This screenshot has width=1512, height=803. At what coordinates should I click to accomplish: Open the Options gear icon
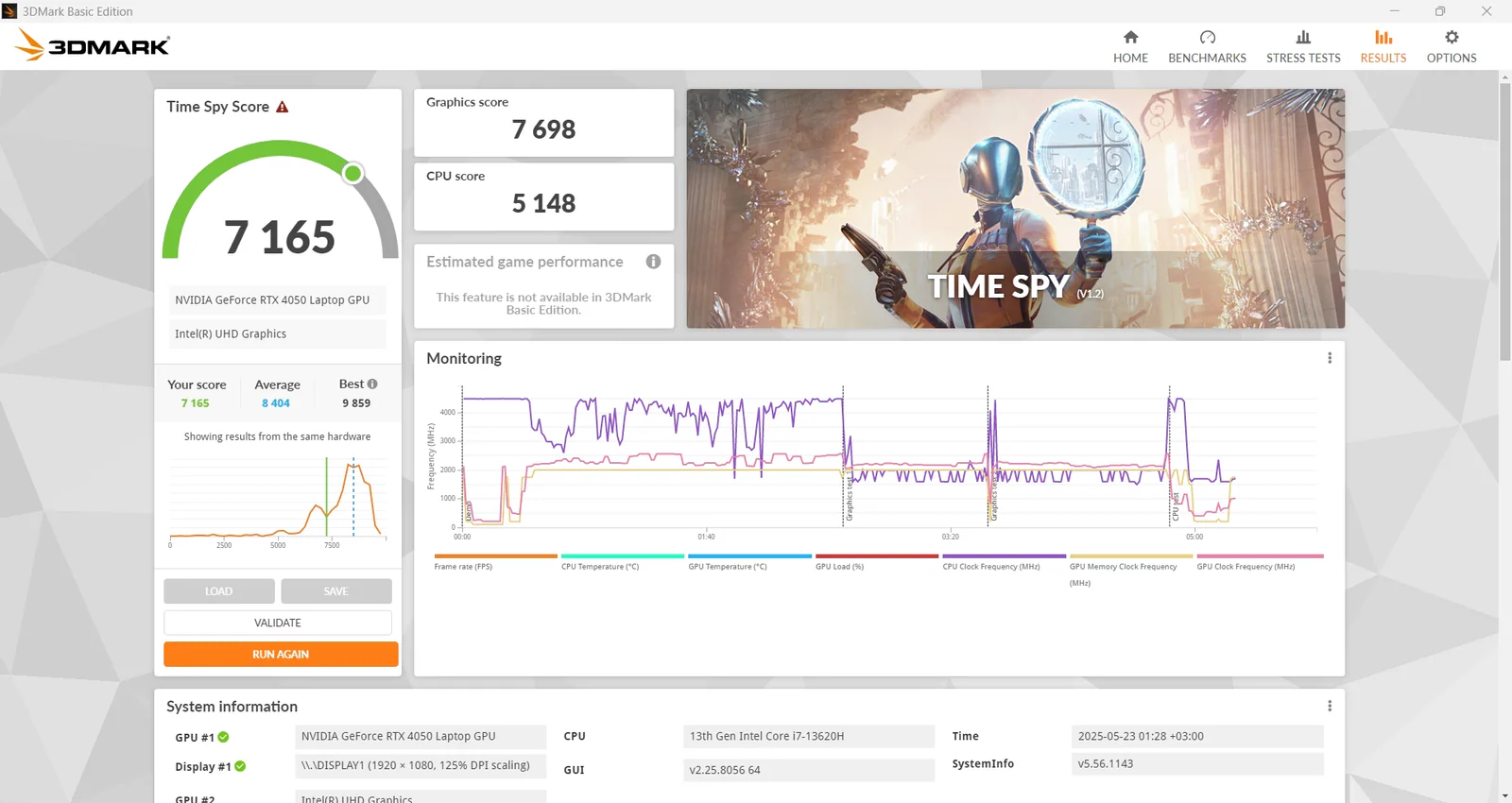[x=1452, y=38]
